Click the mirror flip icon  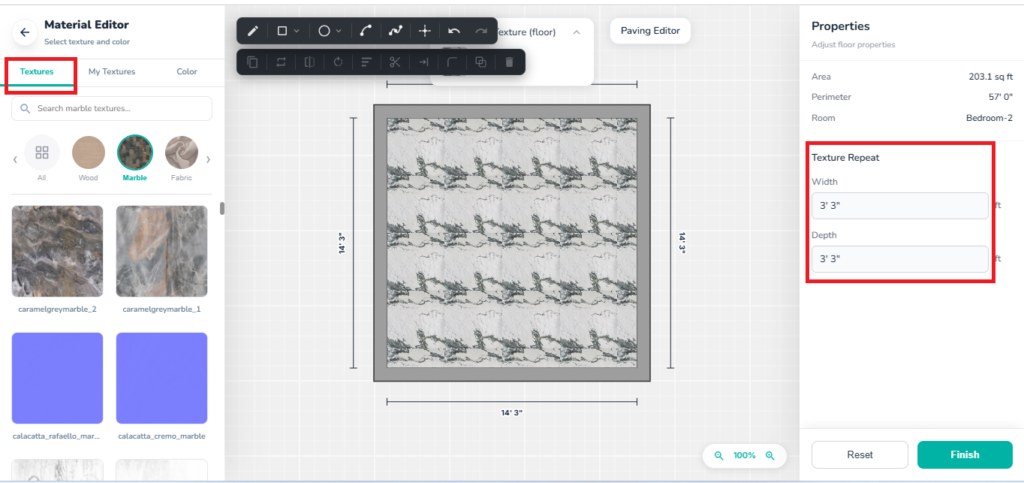310,62
